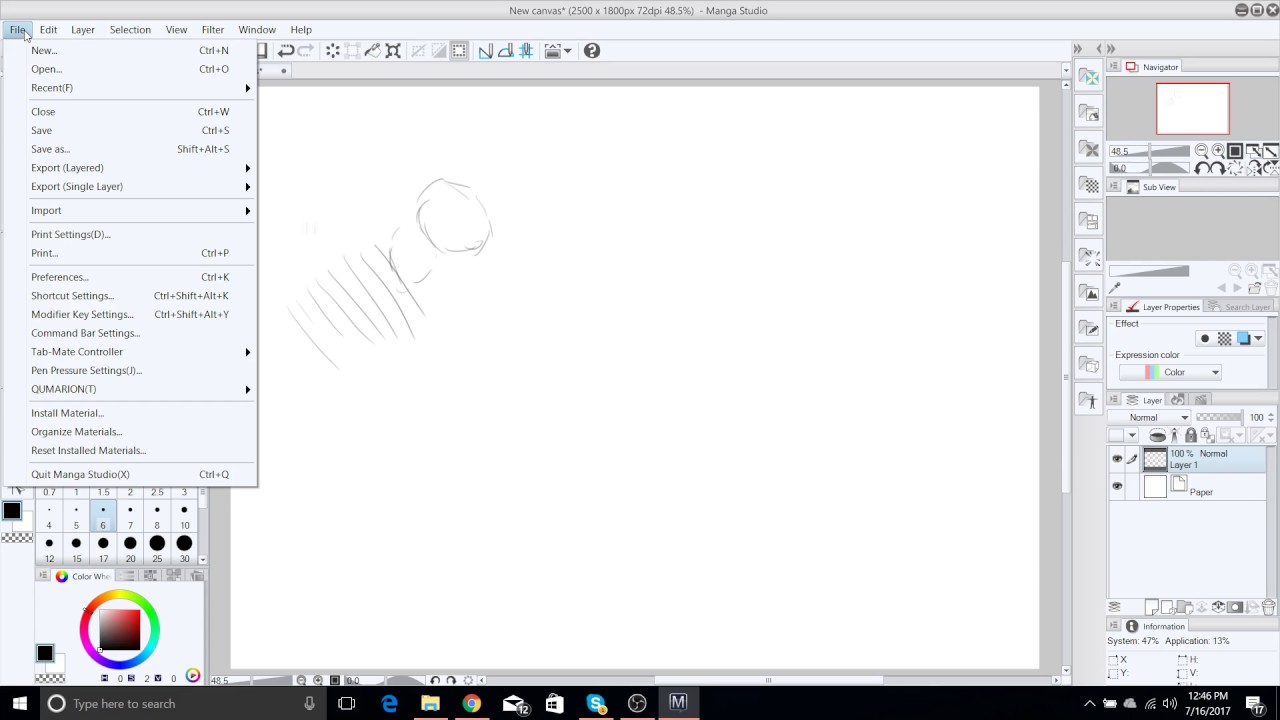Viewport: 1280px width, 720px height.
Task: Select brush size 25
Action: (x=157, y=549)
